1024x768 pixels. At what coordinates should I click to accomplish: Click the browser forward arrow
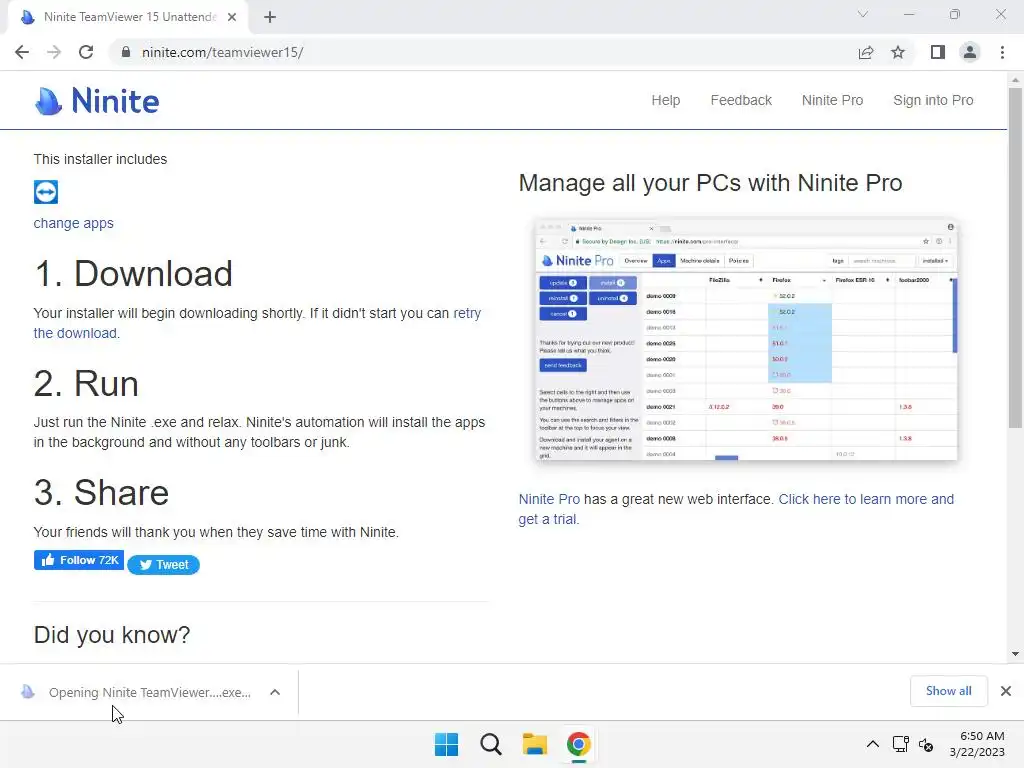[54, 52]
